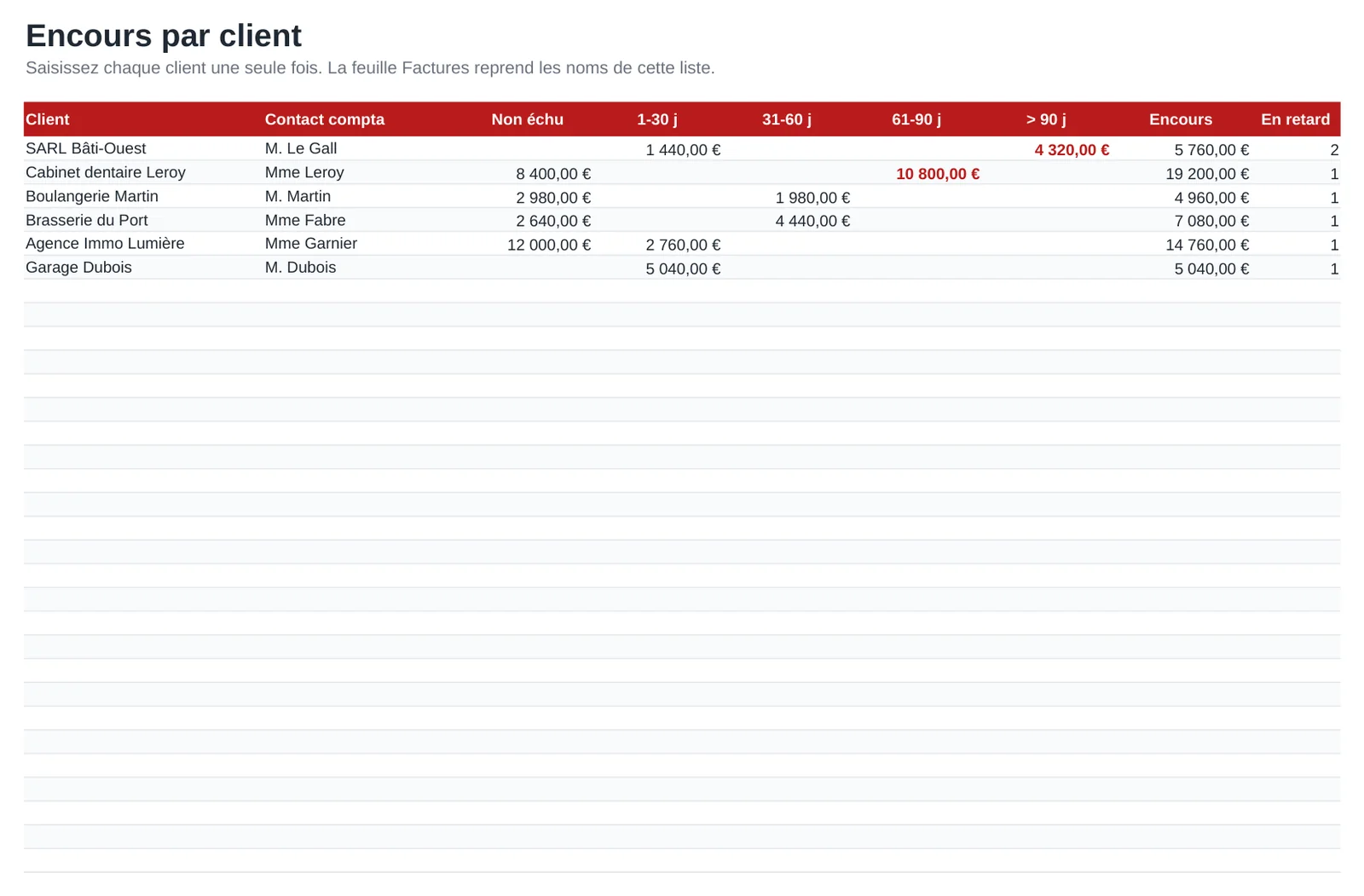Viewport: 1364px width, 896px height.
Task: Click the red amount '4 320,00 €'
Action: point(1072,150)
